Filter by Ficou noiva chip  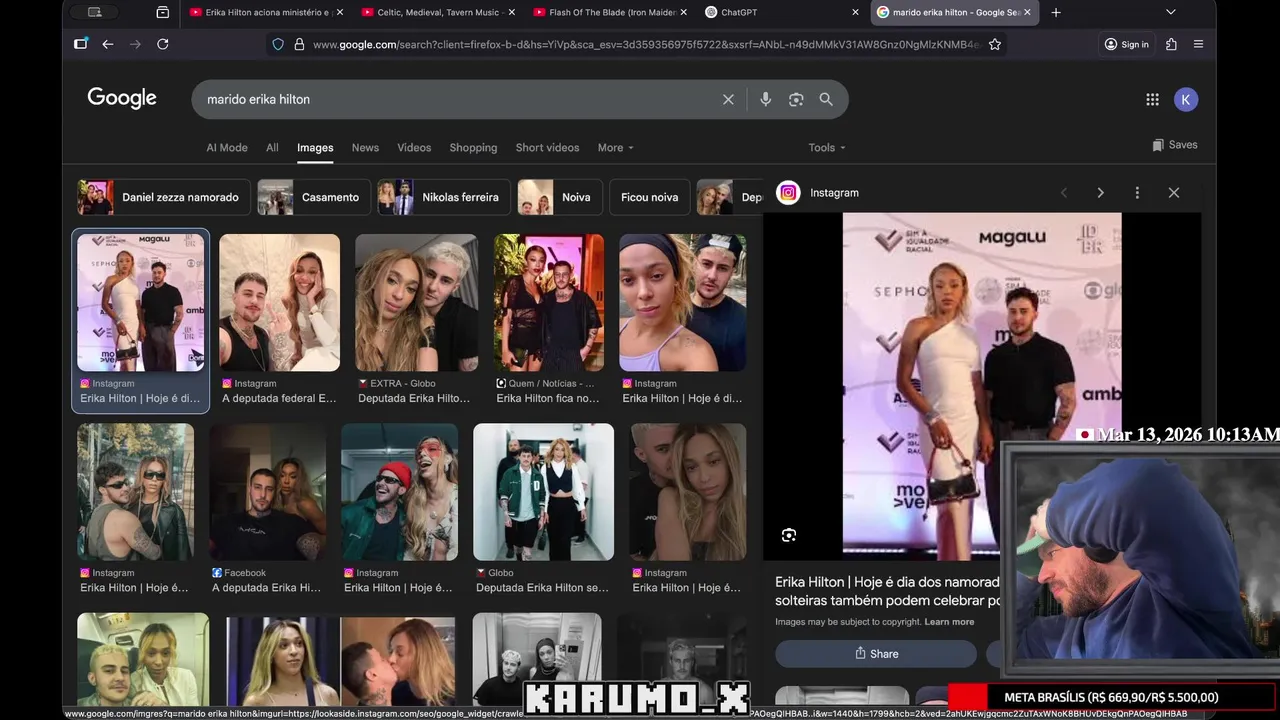[649, 197]
